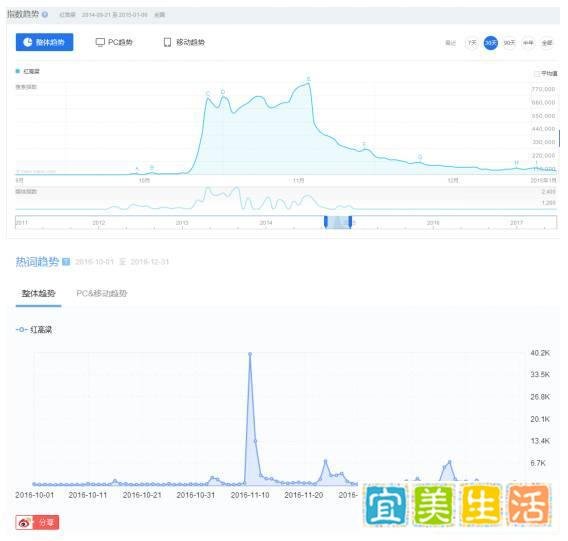This screenshot has width=568, height=541.
Task: Switch to the 移动趋势 mobile view
Action: [184, 42]
